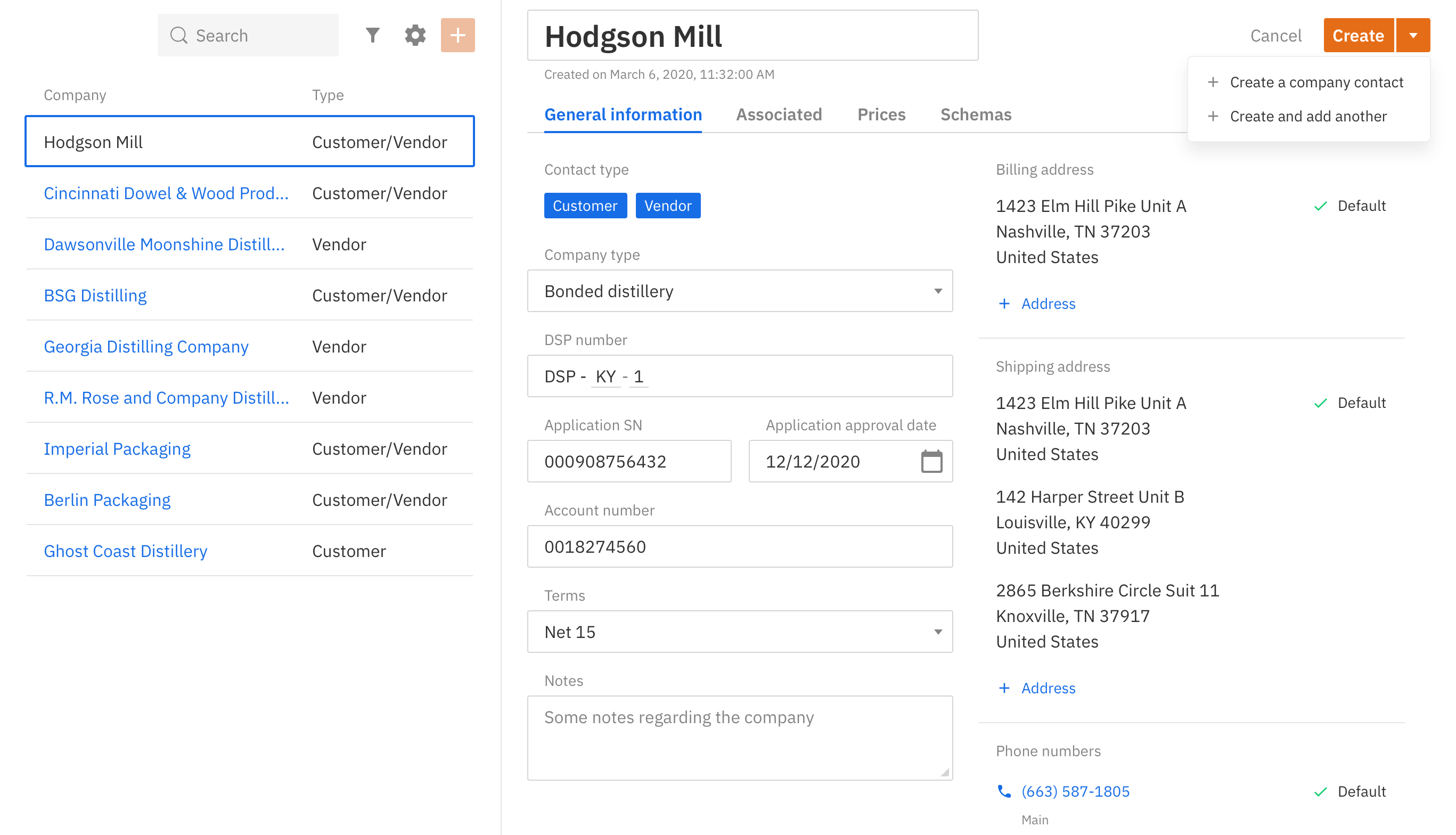Open Georgia Distilling Company
This screenshot has height=835, width=1456.
tap(146, 346)
